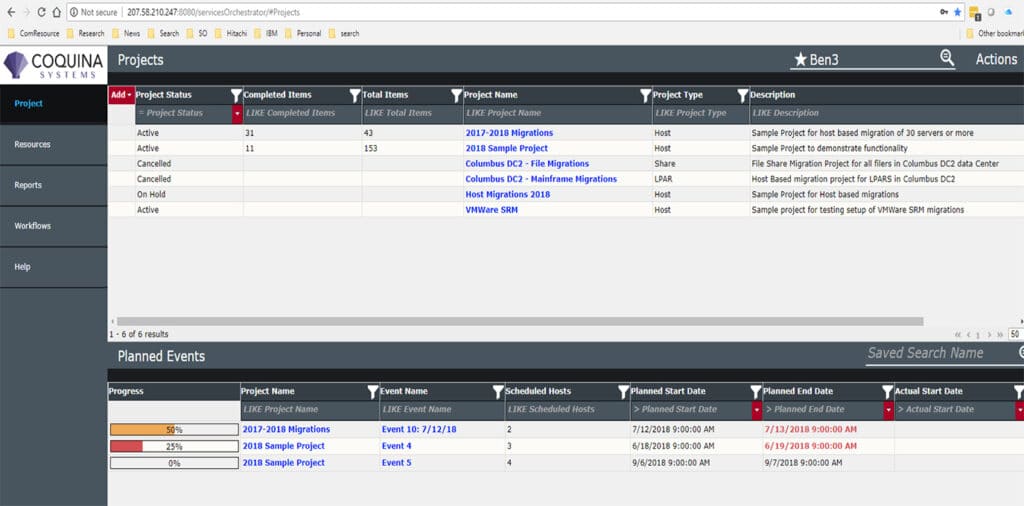Open Actual Start Date operator dropdown

pyautogui.click(x=1019, y=410)
